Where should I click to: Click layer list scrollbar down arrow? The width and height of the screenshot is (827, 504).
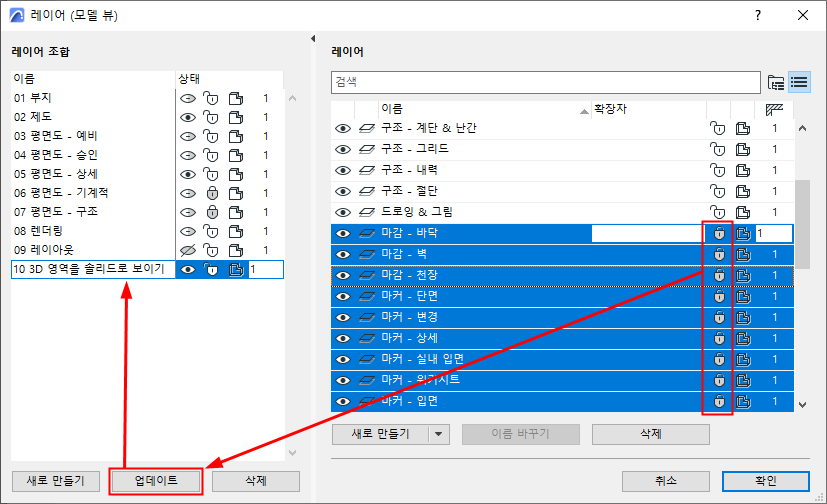(803, 405)
